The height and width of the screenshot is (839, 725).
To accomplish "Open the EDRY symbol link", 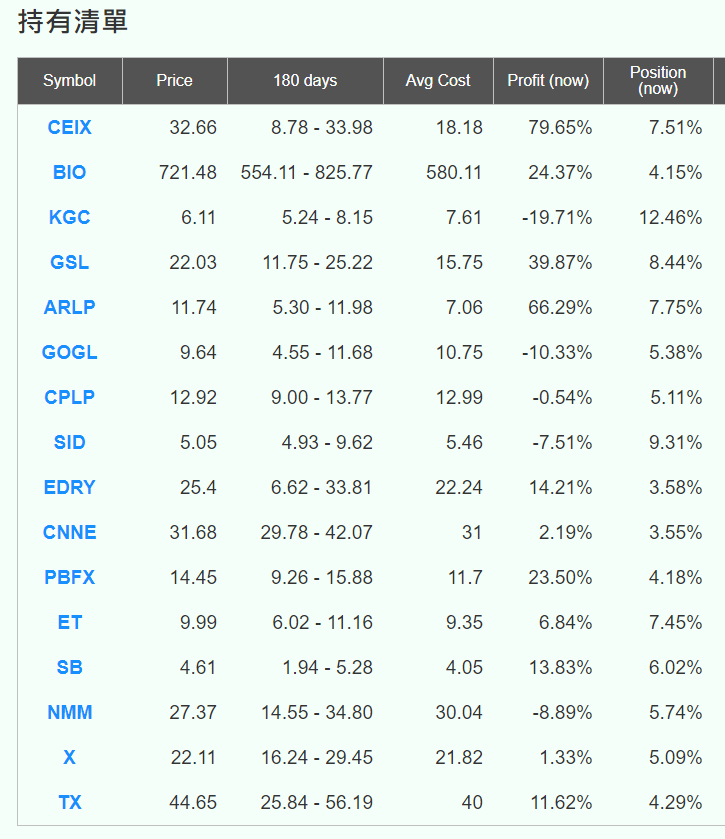I will pos(69,488).
